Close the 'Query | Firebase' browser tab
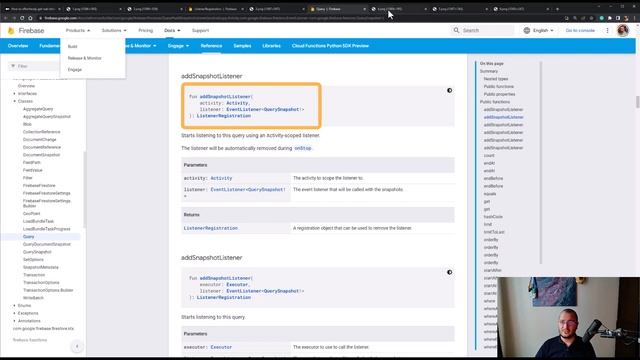This screenshot has height=360, width=640. tap(364, 9)
